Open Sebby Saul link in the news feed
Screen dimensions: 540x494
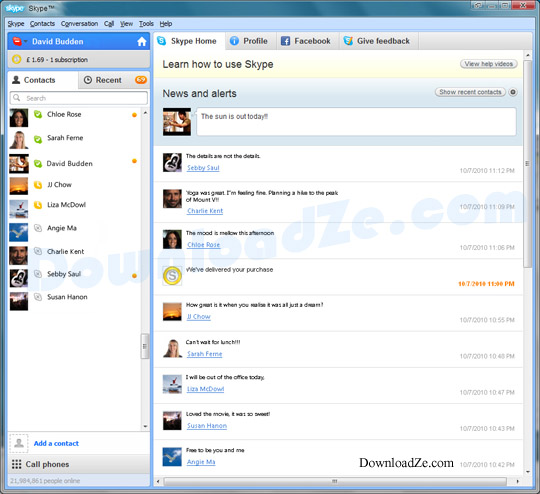(x=203, y=168)
